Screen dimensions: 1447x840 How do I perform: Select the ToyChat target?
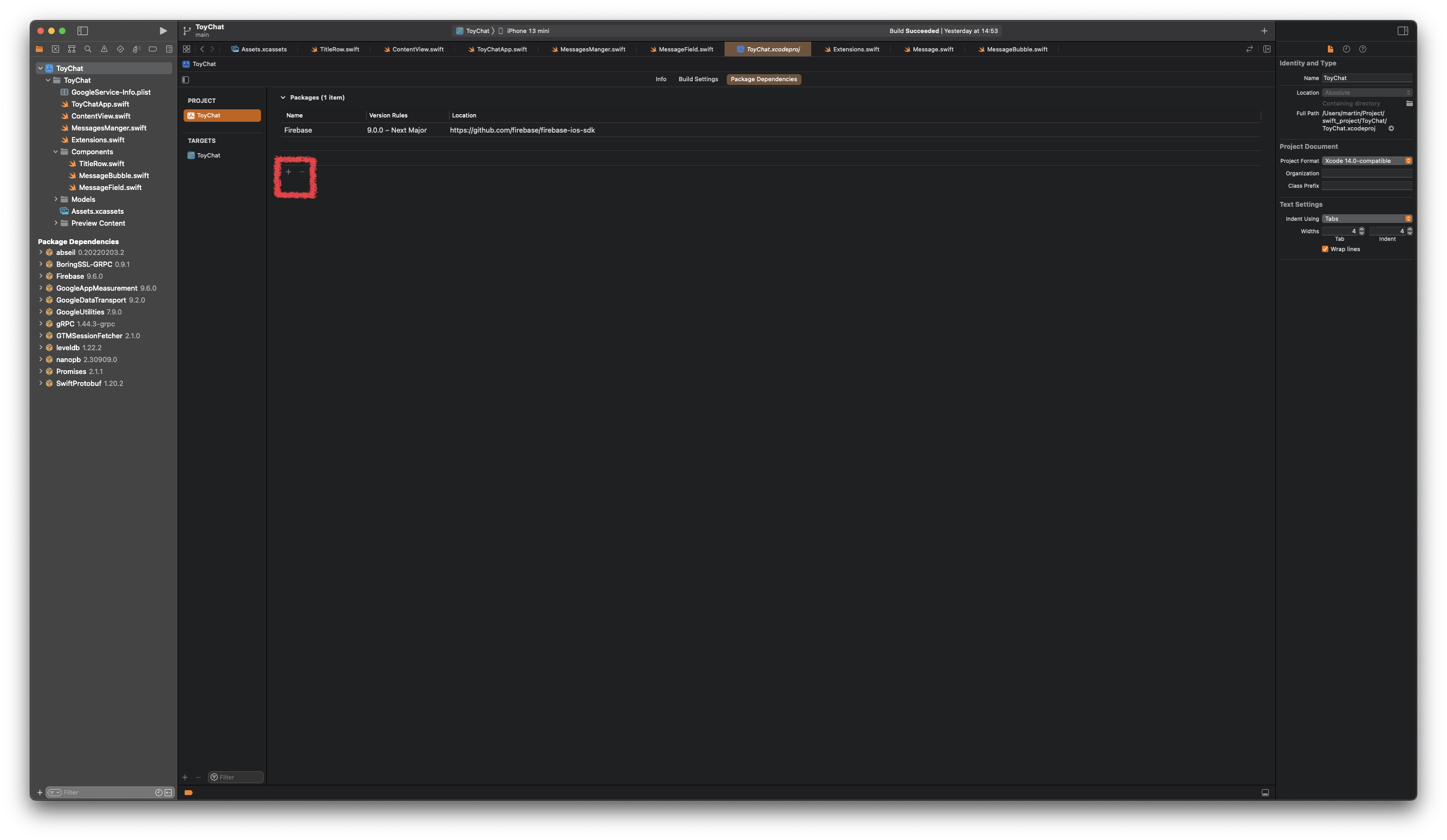click(x=208, y=155)
